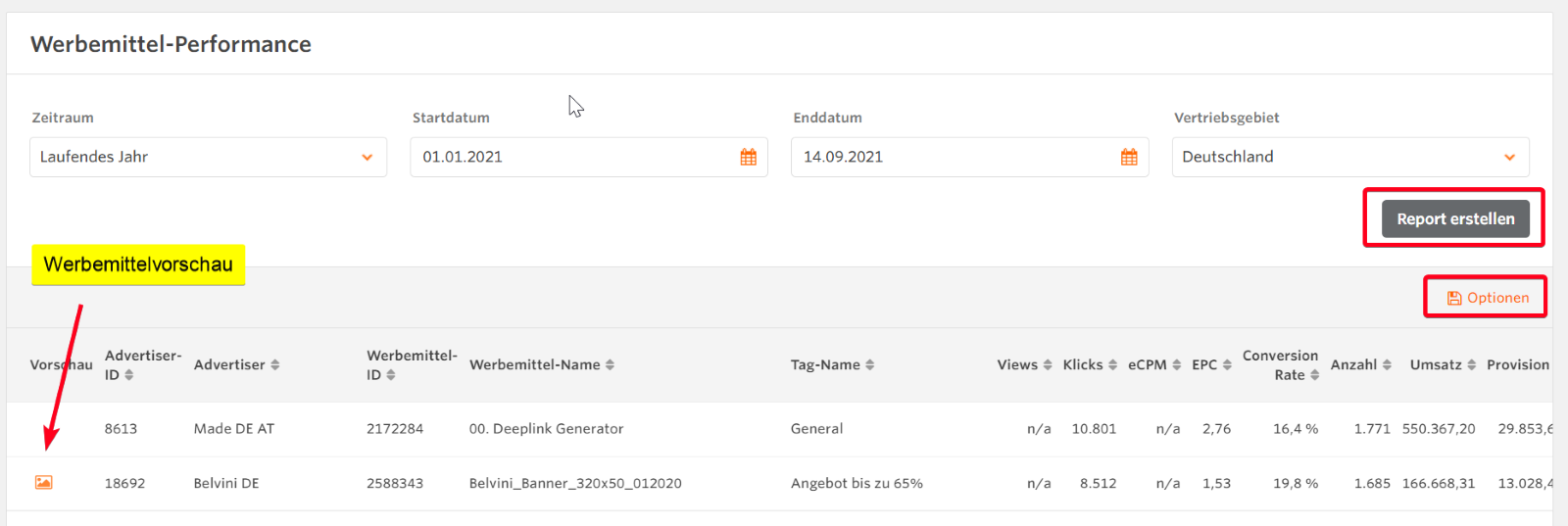Click the Belvini DE preview image icon
The height and width of the screenshot is (526, 1568).
point(43,482)
